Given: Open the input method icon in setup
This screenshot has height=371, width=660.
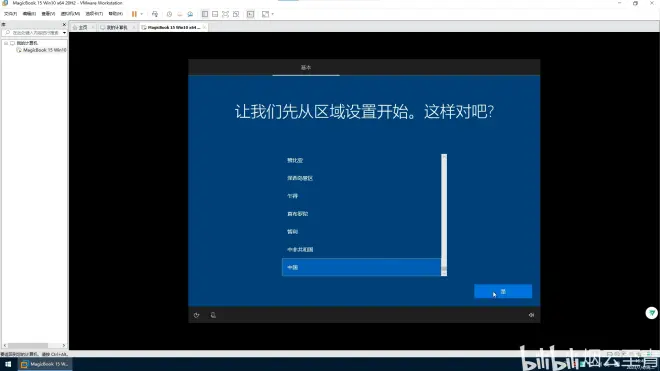Looking at the screenshot, I should 213,315.
